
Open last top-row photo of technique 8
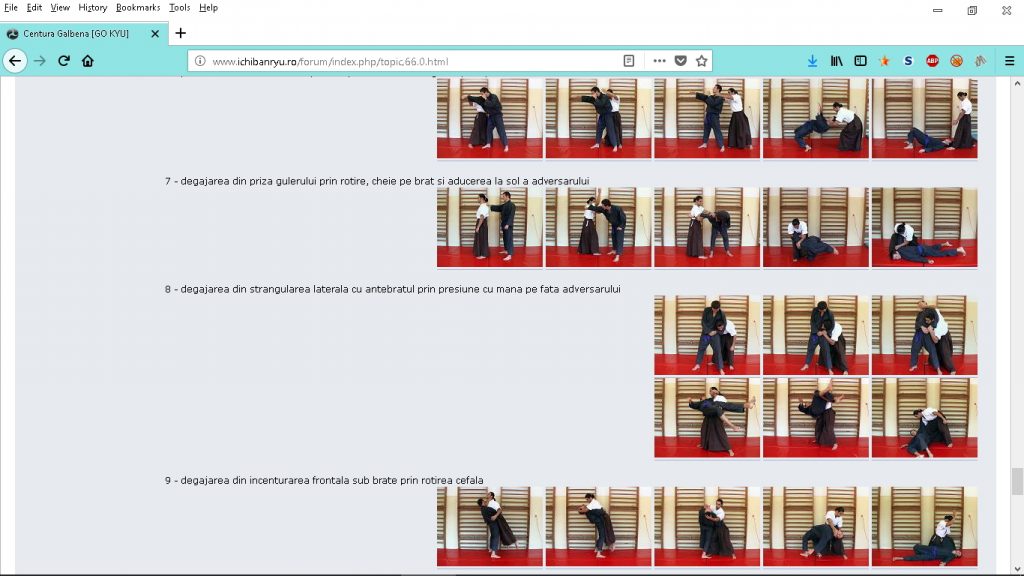point(925,335)
